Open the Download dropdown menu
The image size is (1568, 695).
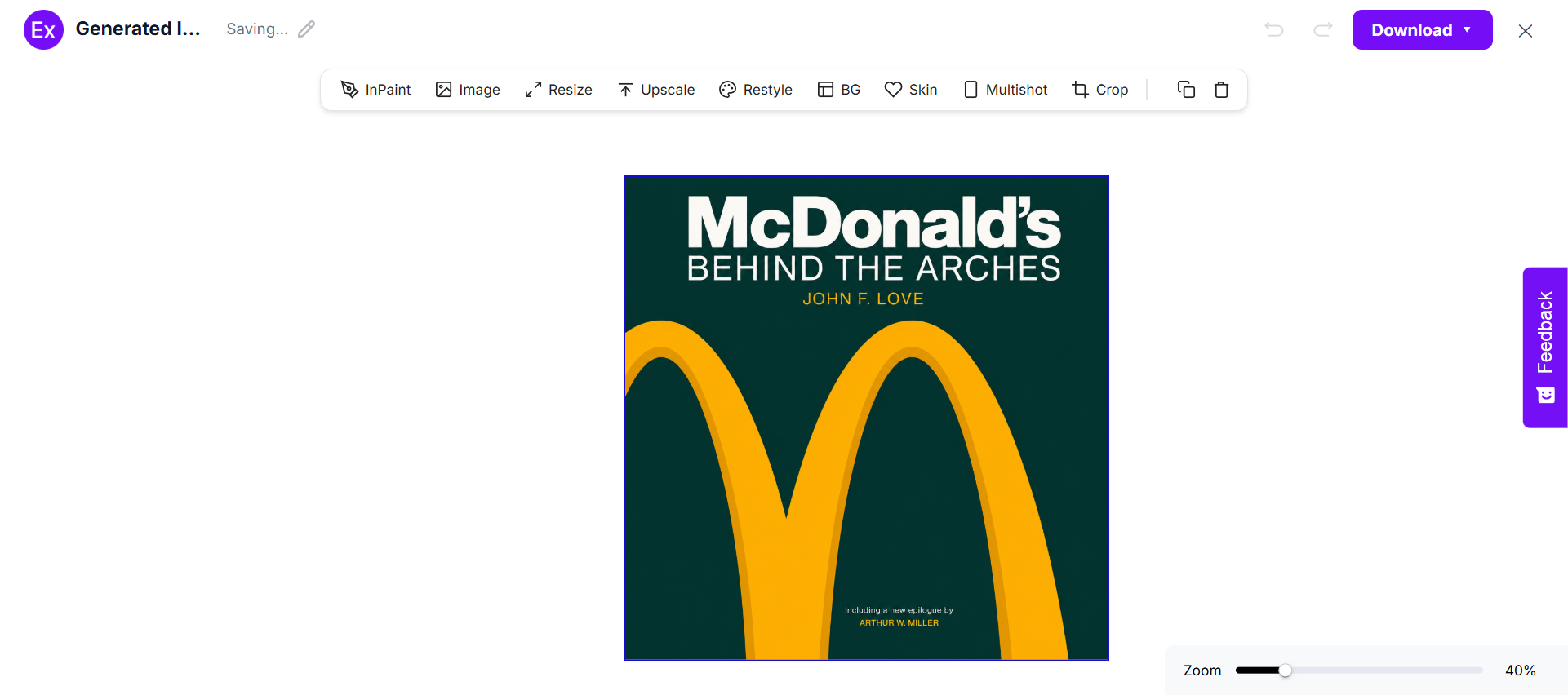1422,30
